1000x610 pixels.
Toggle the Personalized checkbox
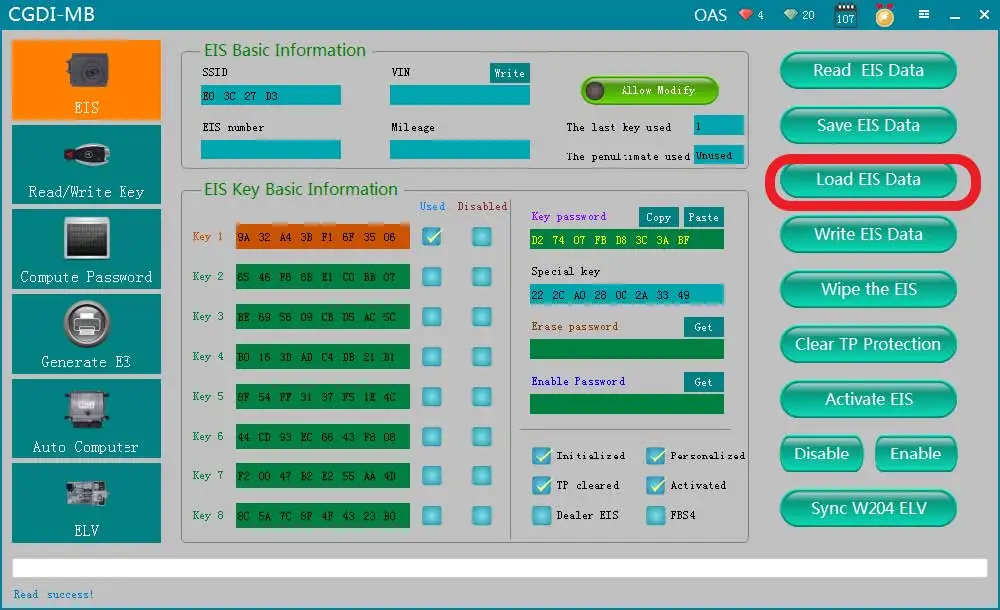(x=656, y=456)
